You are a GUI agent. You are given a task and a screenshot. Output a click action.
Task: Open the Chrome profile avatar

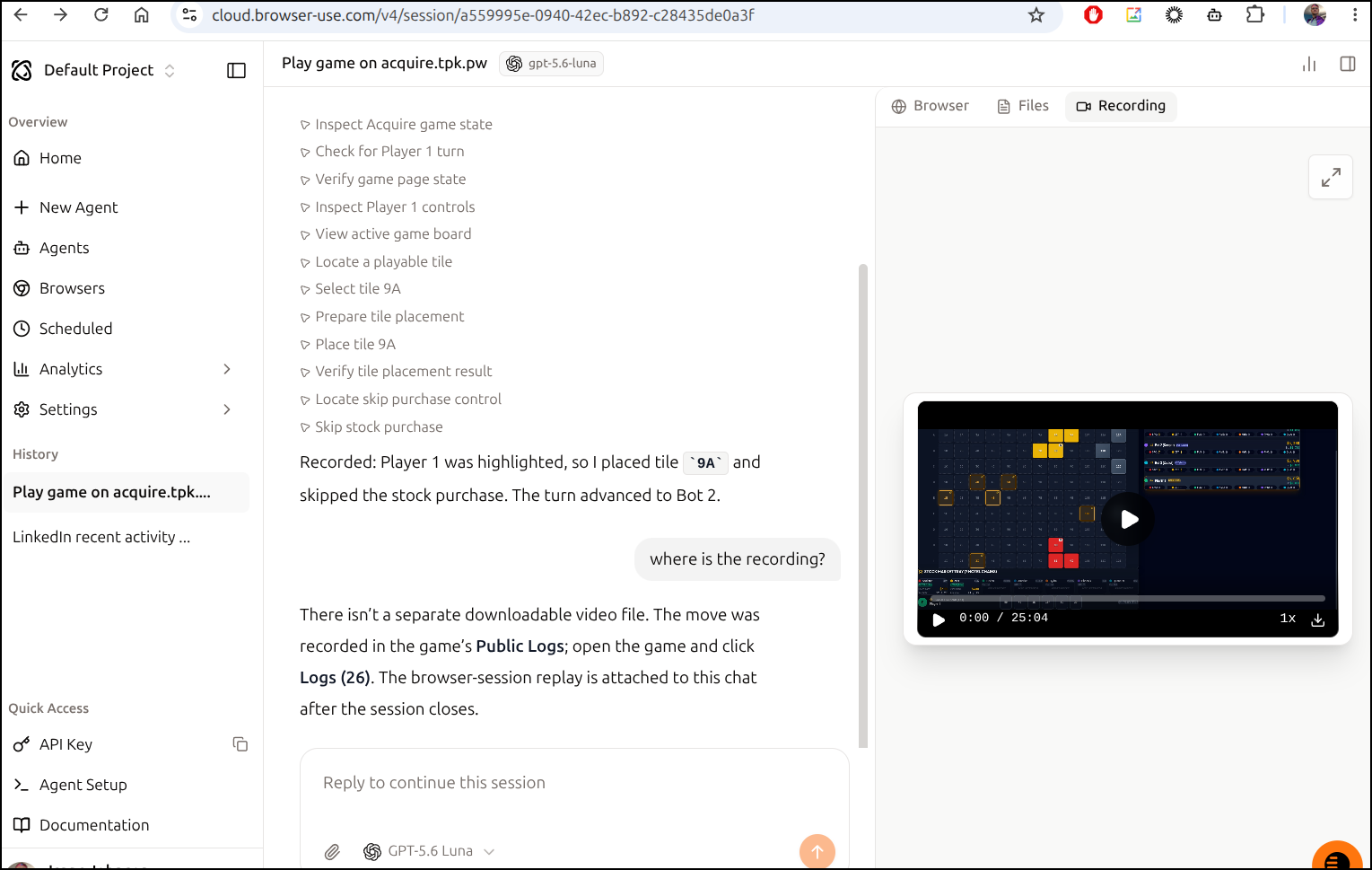pyautogui.click(x=1315, y=15)
